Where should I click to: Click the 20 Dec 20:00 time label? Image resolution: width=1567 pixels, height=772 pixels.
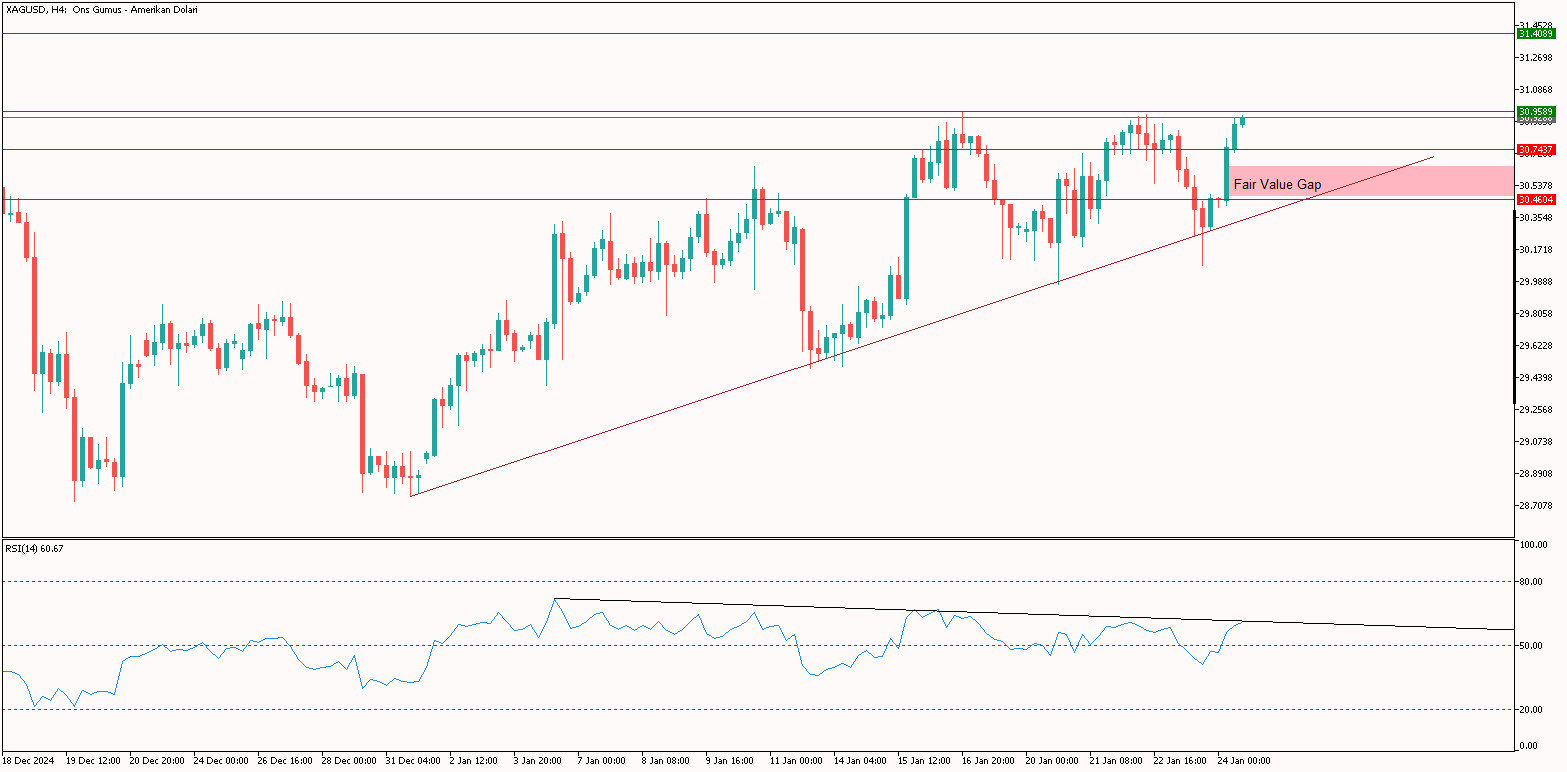[158, 760]
